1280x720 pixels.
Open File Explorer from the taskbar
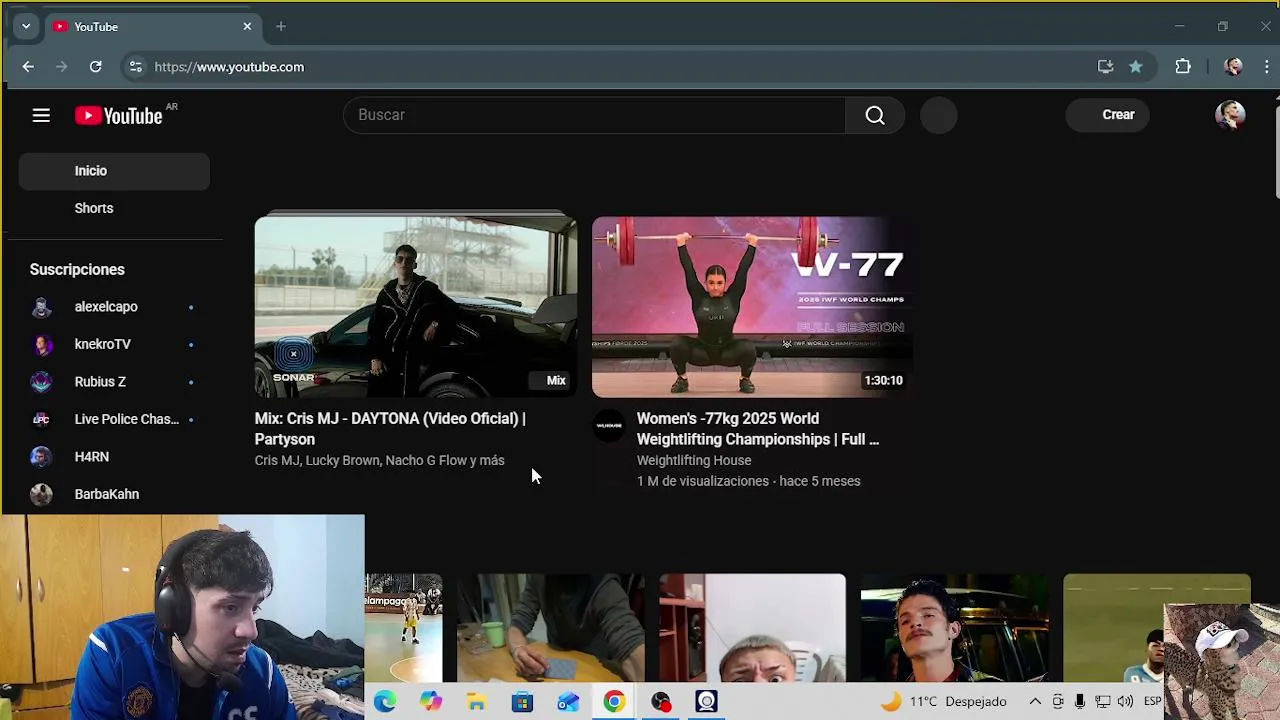(x=477, y=702)
